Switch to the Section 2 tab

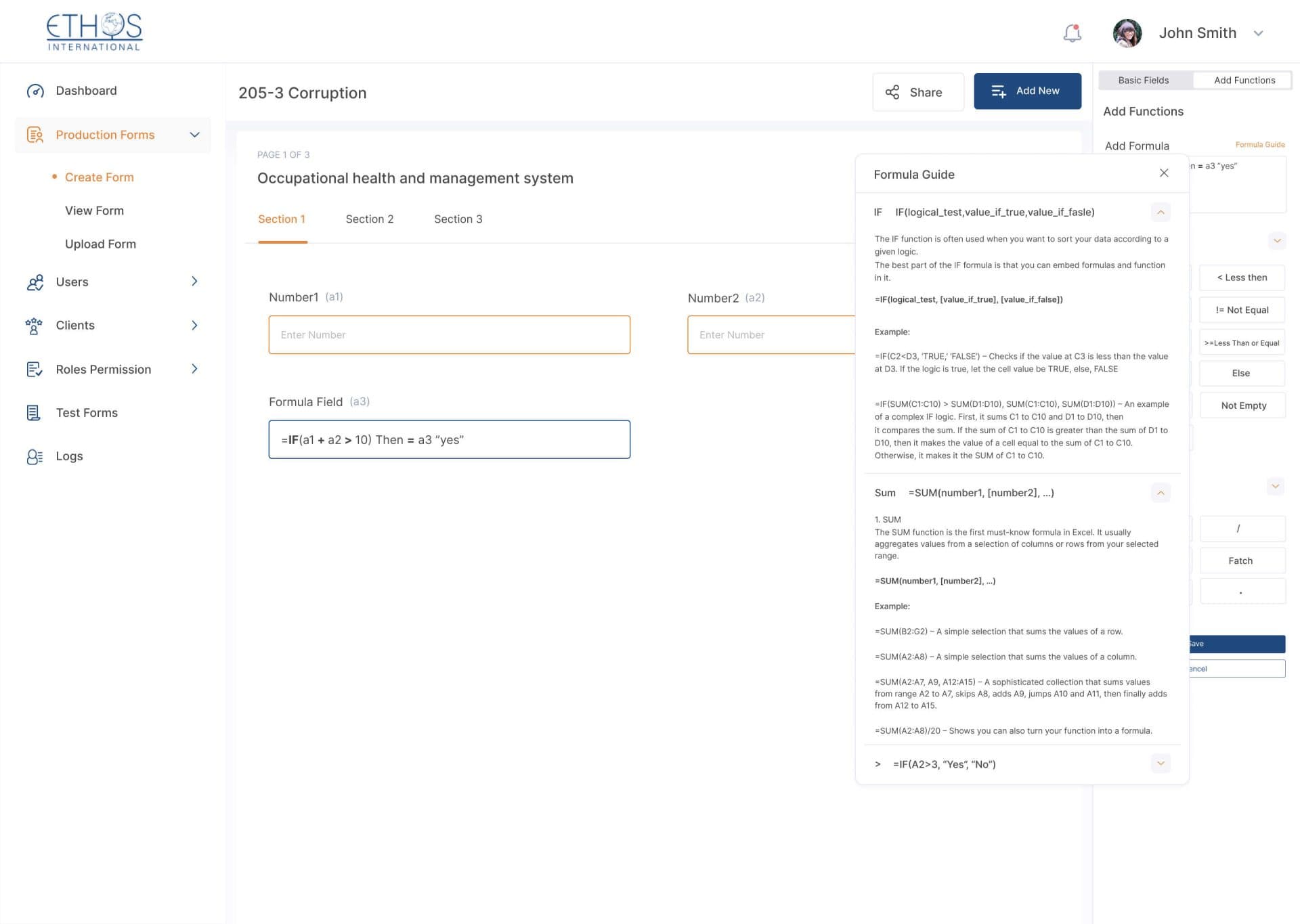369,219
